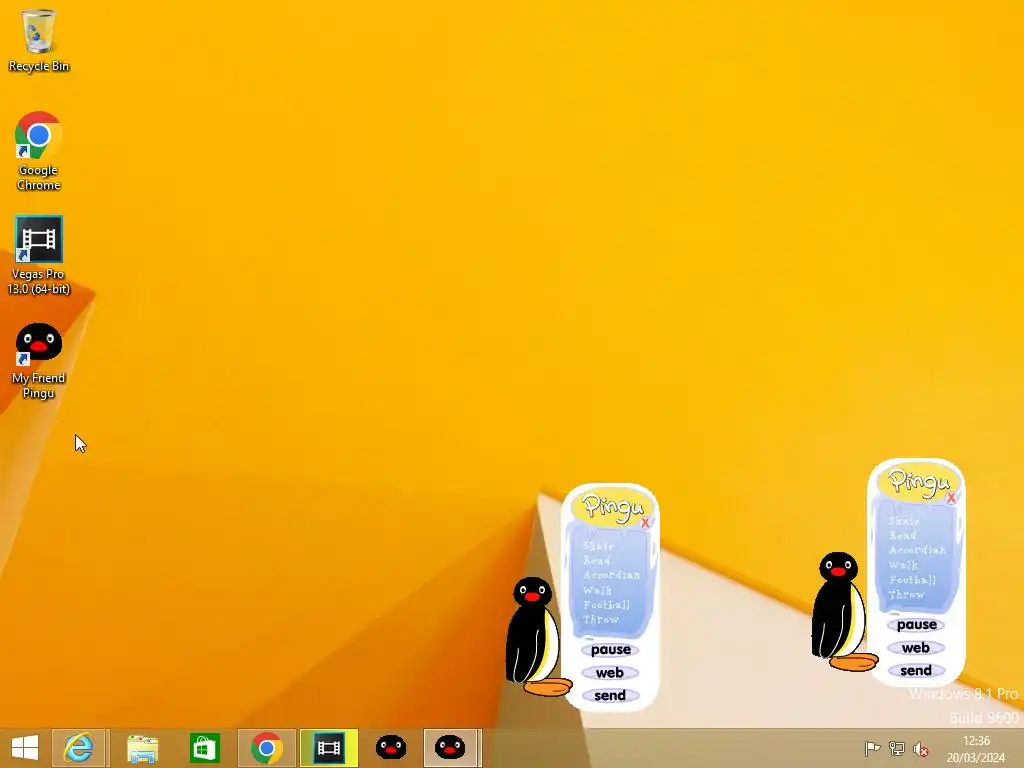The width and height of the screenshot is (1024, 768).
Task: Choose Walk in the right Pingu panel
Action: [x=903, y=565]
